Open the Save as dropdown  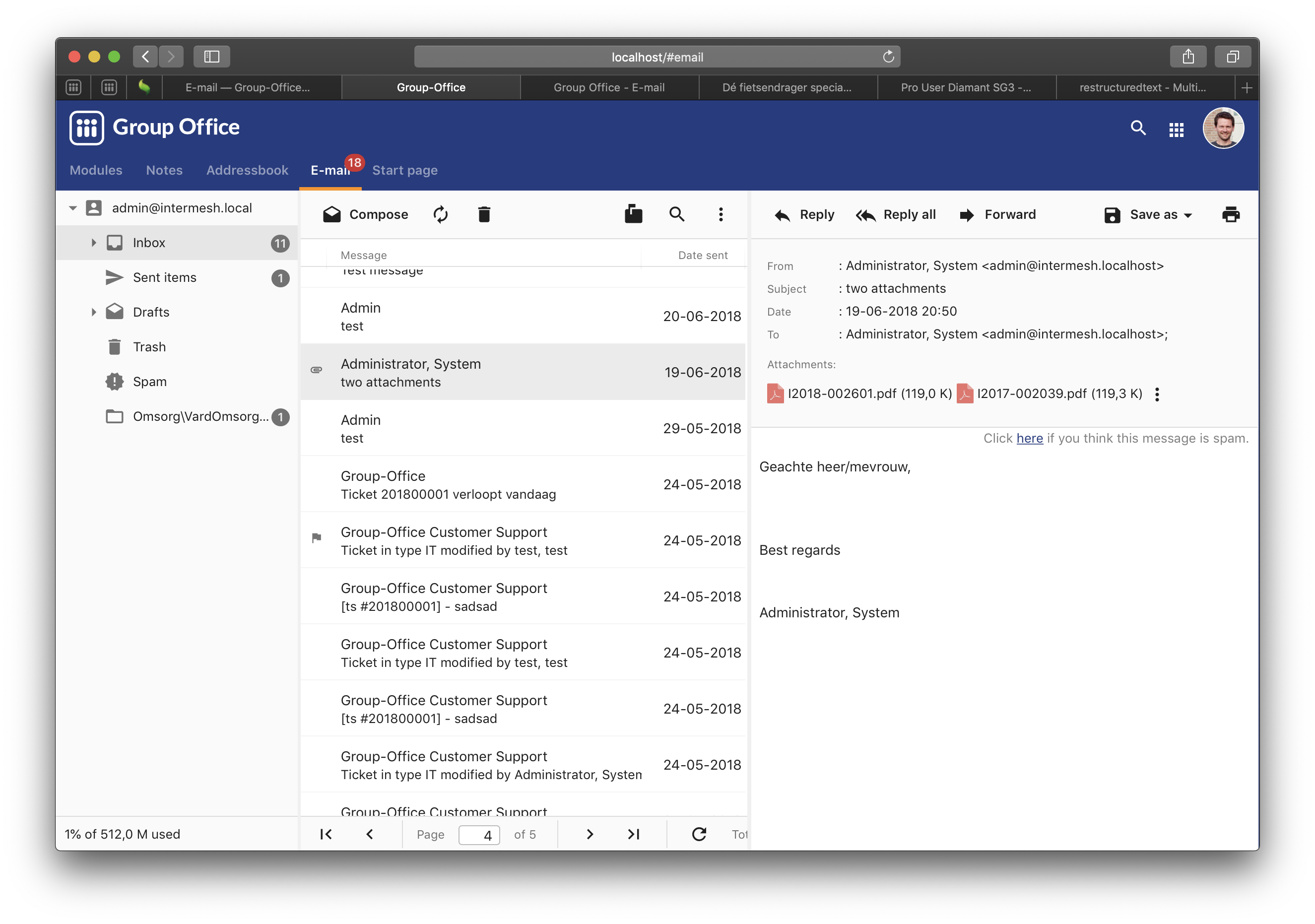(1148, 215)
